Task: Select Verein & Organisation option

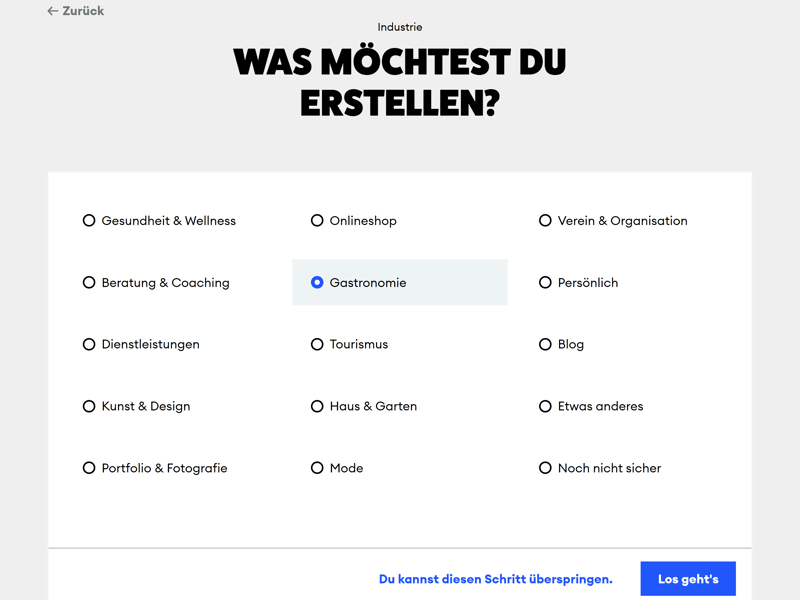Action: coord(545,221)
